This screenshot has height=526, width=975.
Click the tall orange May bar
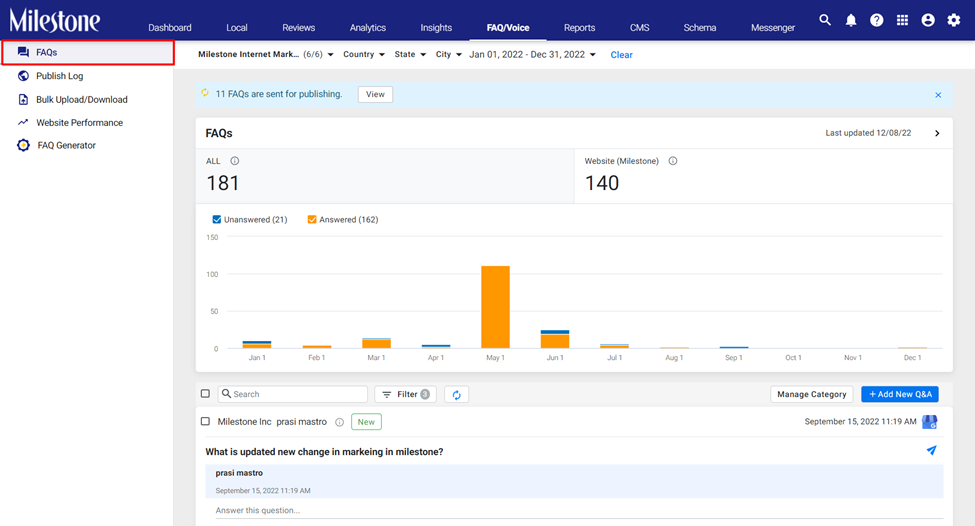(x=496, y=307)
